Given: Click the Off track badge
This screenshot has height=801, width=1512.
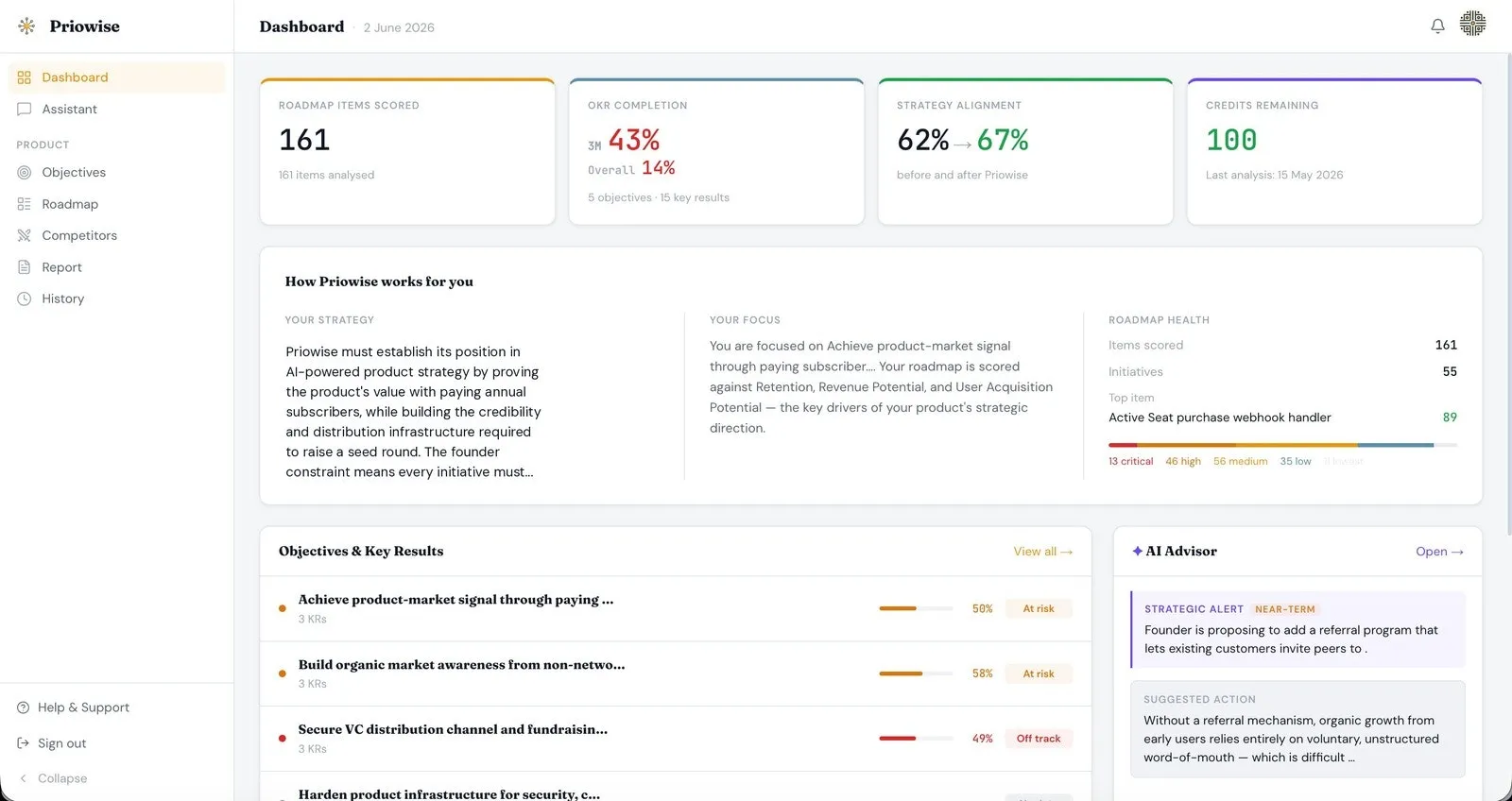Looking at the screenshot, I should 1038,739.
